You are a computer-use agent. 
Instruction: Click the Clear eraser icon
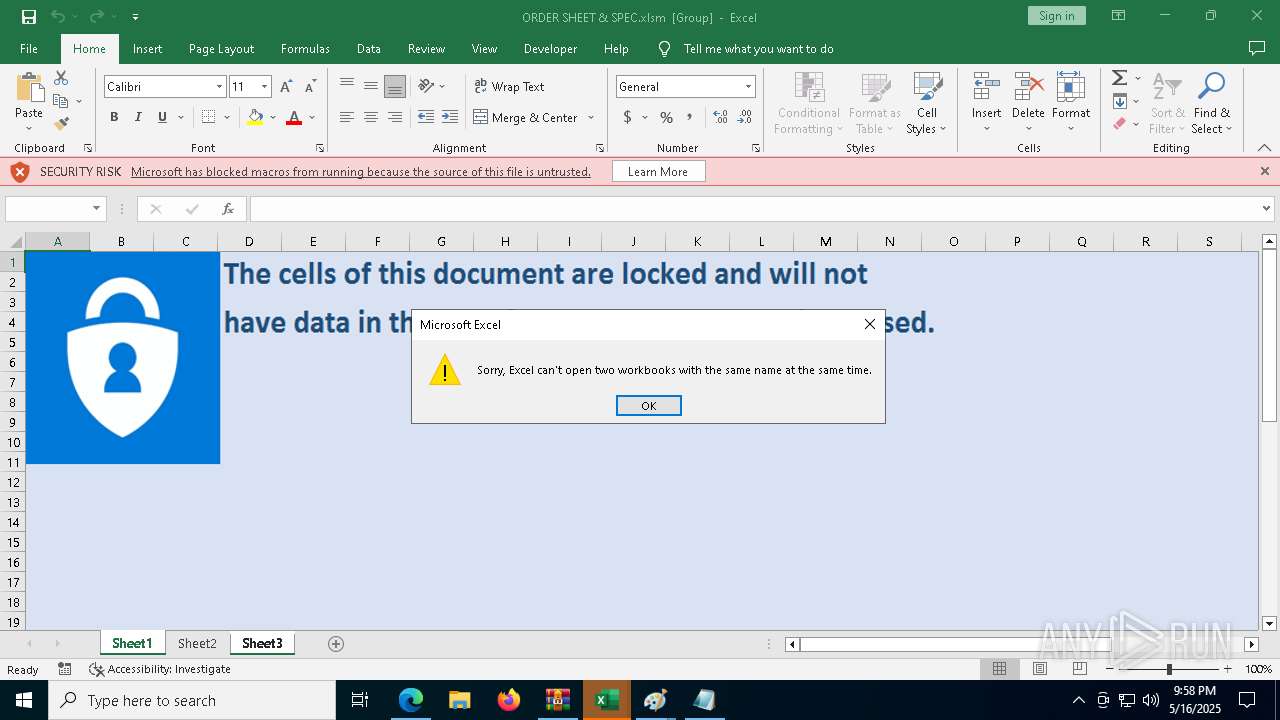[1120, 124]
